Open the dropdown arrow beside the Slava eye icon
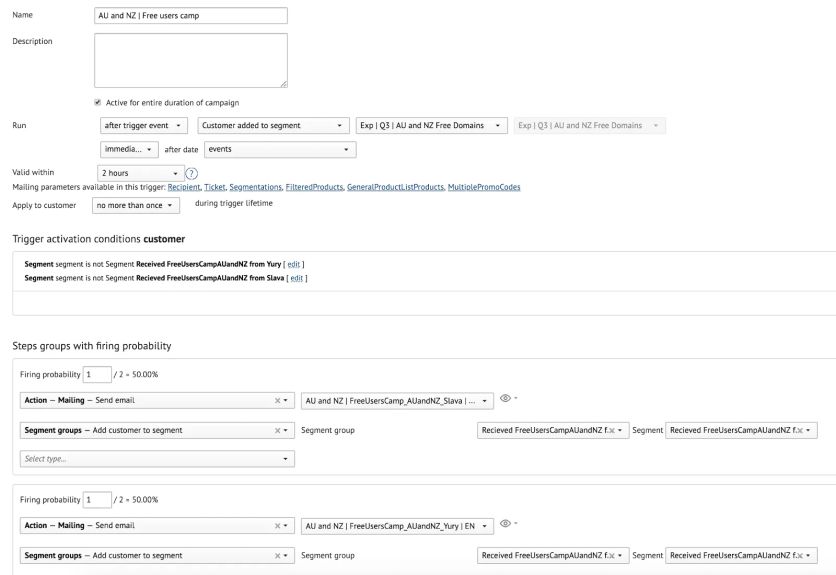This screenshot has width=836, height=575. tap(516, 398)
